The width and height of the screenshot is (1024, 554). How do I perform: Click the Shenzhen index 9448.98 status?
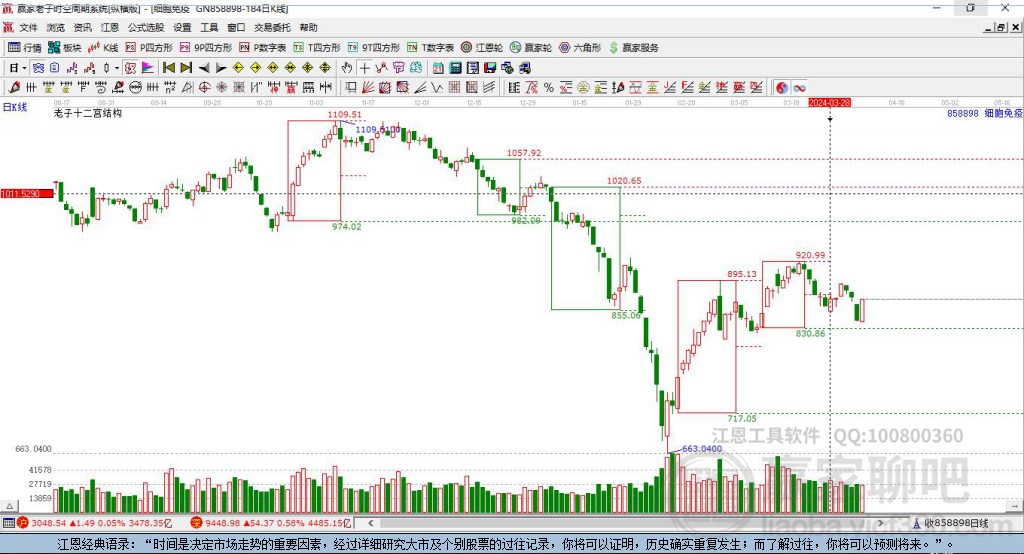pos(271,523)
